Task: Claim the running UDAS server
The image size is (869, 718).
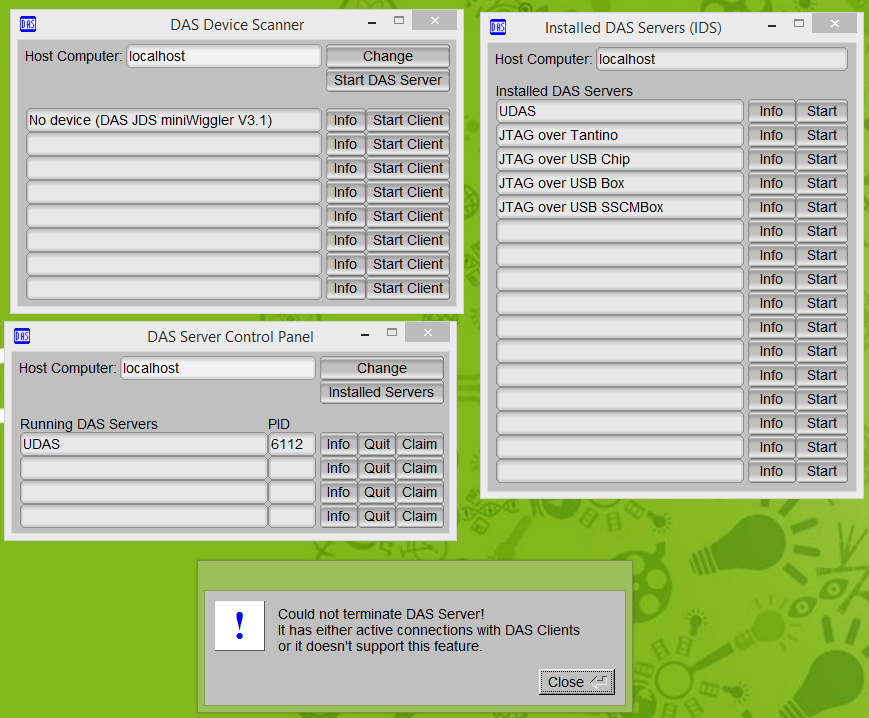Action: pyautogui.click(x=419, y=444)
